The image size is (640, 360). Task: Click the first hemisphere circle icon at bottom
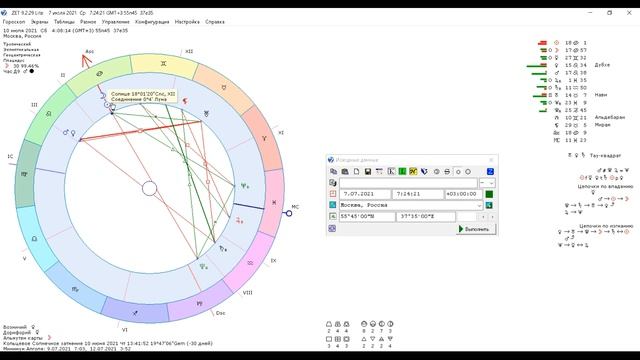pyautogui.click(x=364, y=324)
